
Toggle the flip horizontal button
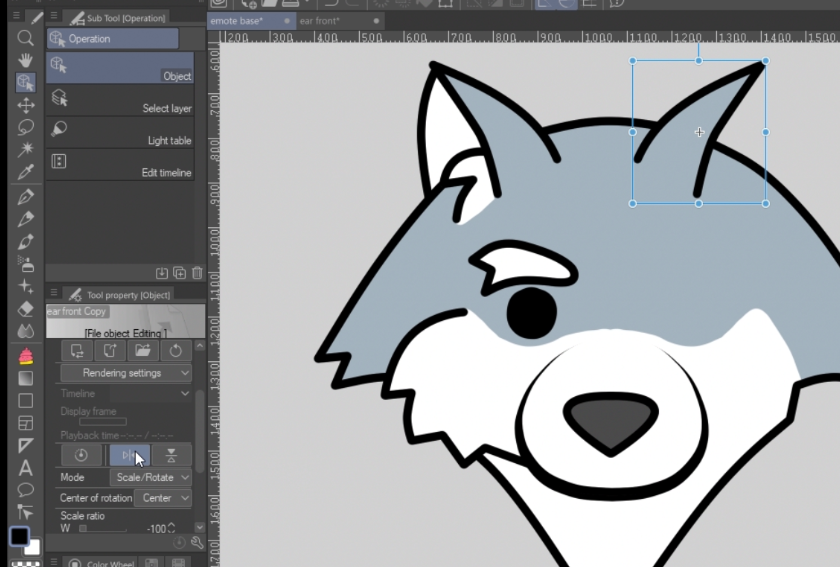click(130, 455)
